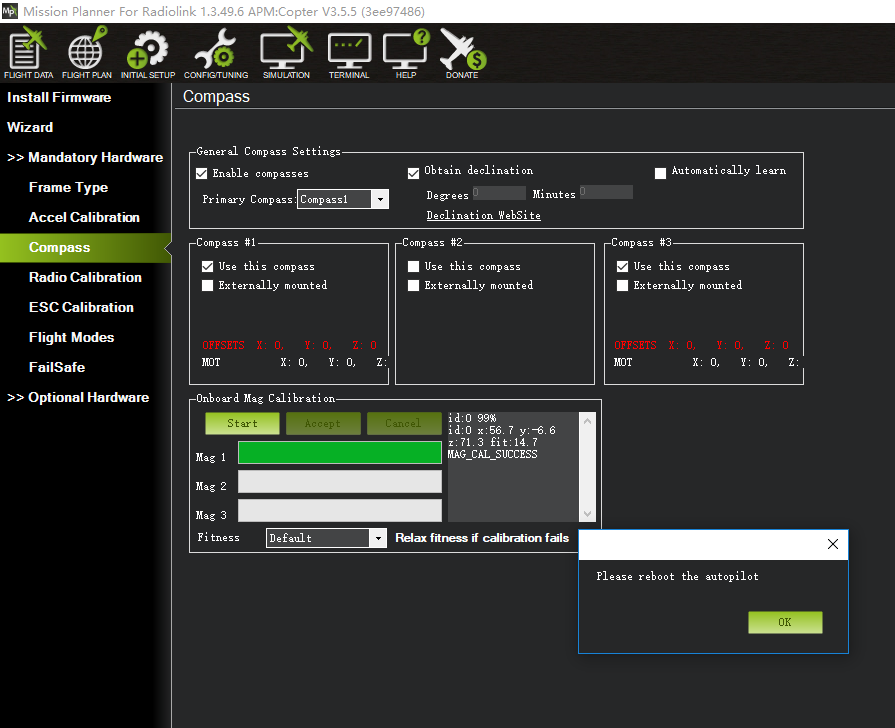
Task: Click the green Mag 1 progress bar
Action: coord(339,453)
